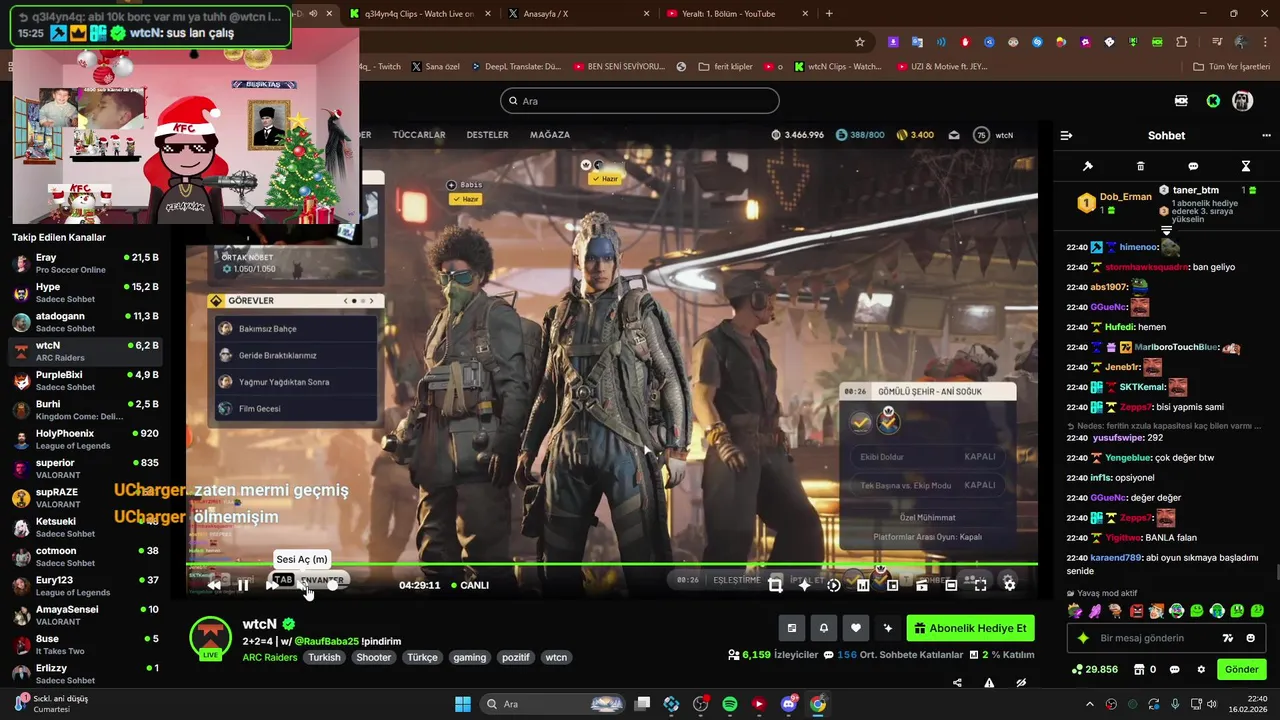
Task: Open Spotify from the taskbar
Action: (x=730, y=704)
